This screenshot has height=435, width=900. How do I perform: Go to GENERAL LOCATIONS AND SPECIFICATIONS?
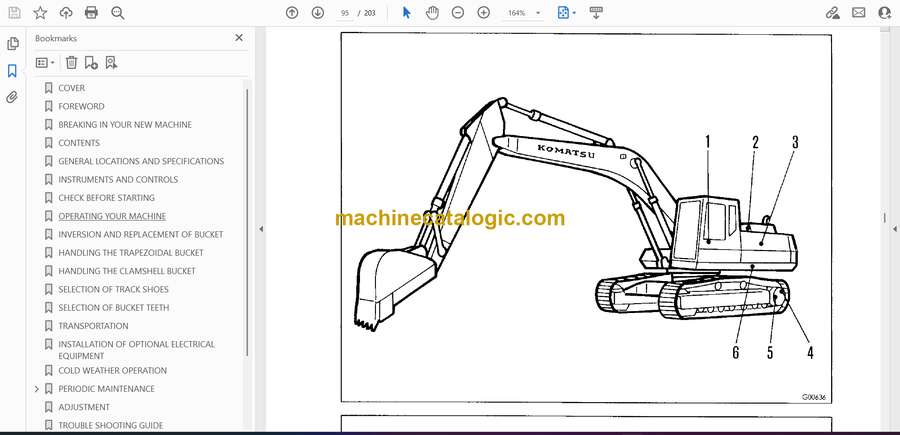(141, 161)
